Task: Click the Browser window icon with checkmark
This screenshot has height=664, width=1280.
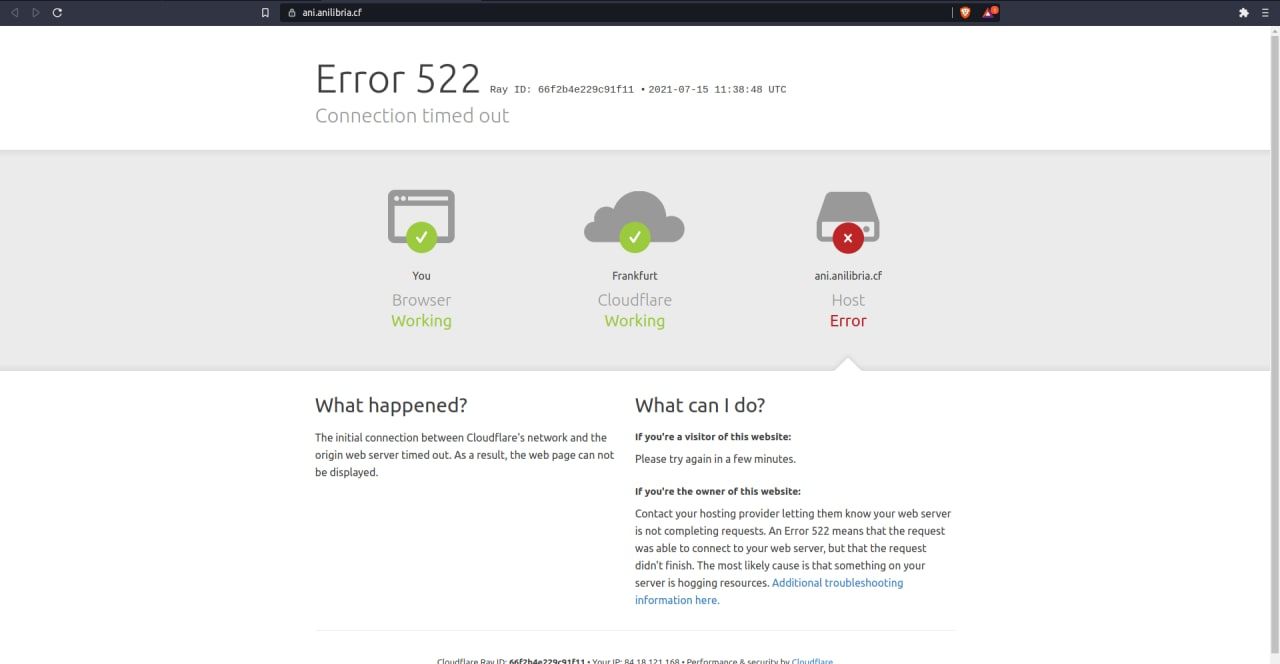Action: pyautogui.click(x=421, y=220)
